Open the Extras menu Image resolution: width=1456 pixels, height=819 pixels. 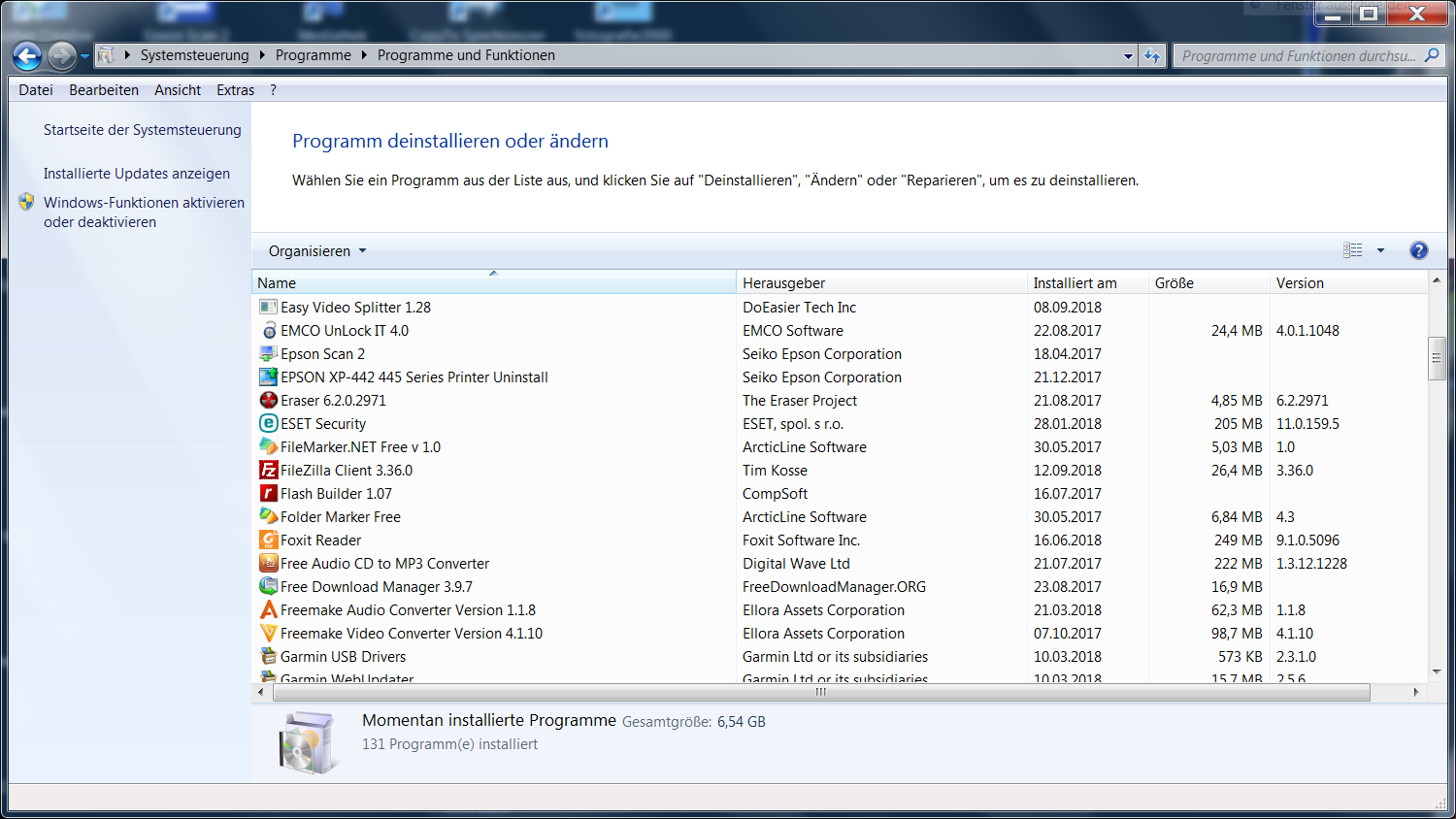click(x=236, y=90)
